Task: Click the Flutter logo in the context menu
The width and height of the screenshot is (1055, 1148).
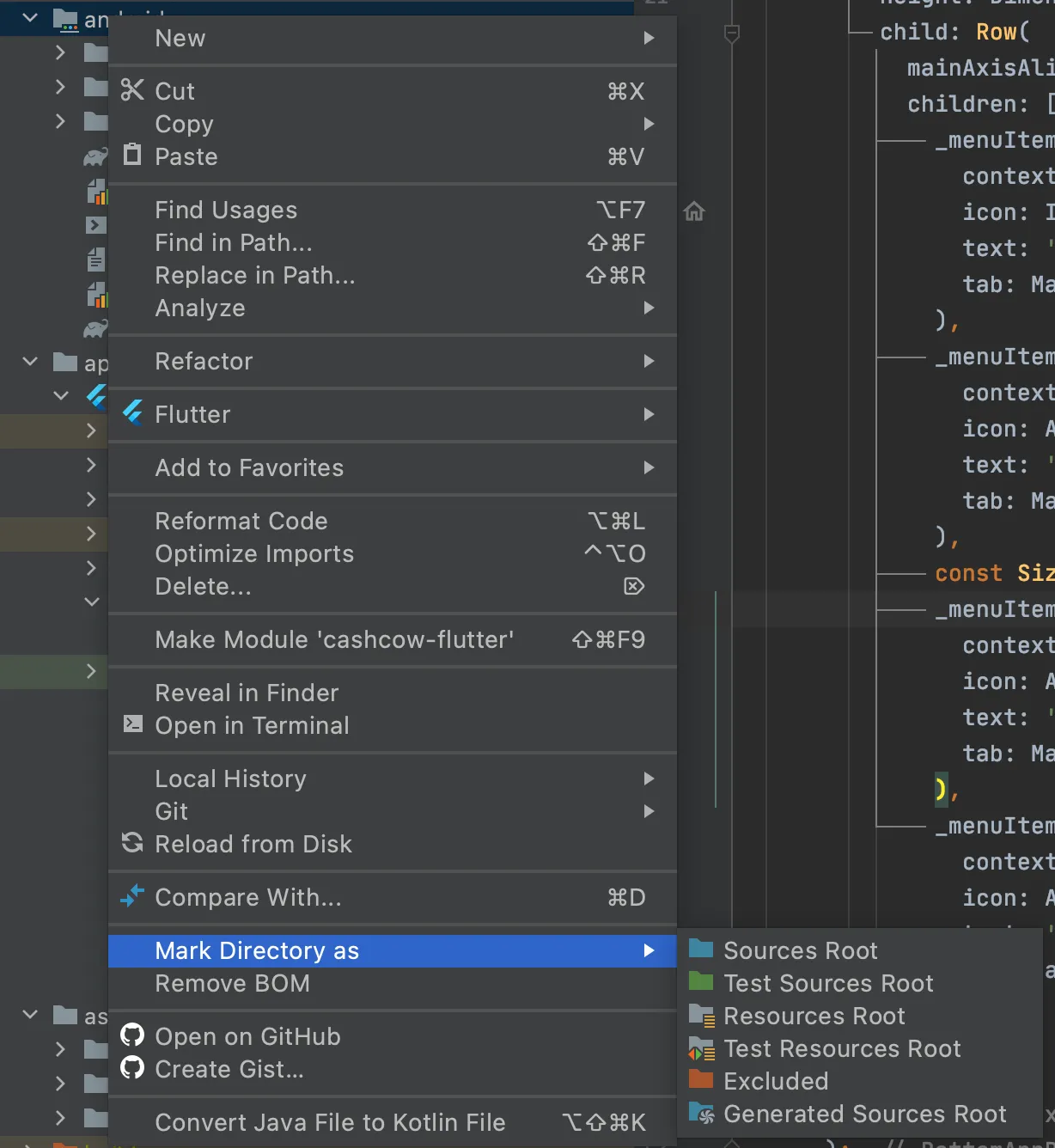Action: click(132, 414)
